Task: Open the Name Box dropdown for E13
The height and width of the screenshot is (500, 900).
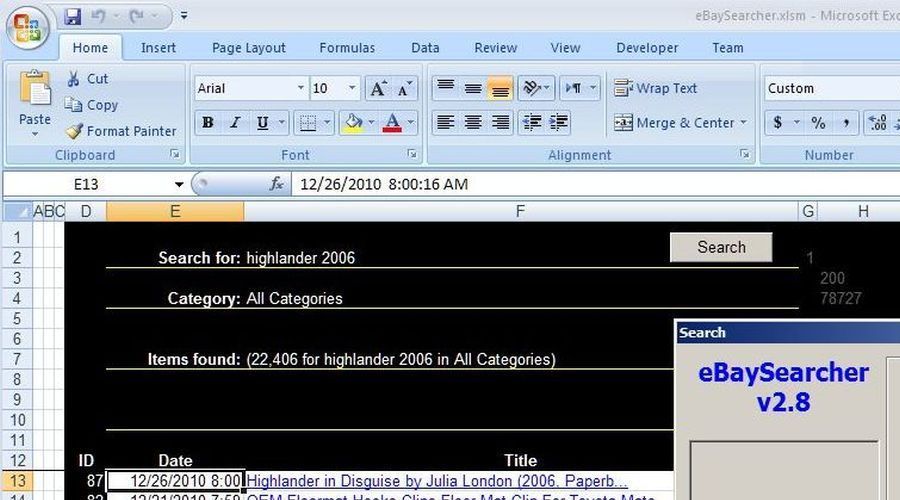Action: point(180,185)
